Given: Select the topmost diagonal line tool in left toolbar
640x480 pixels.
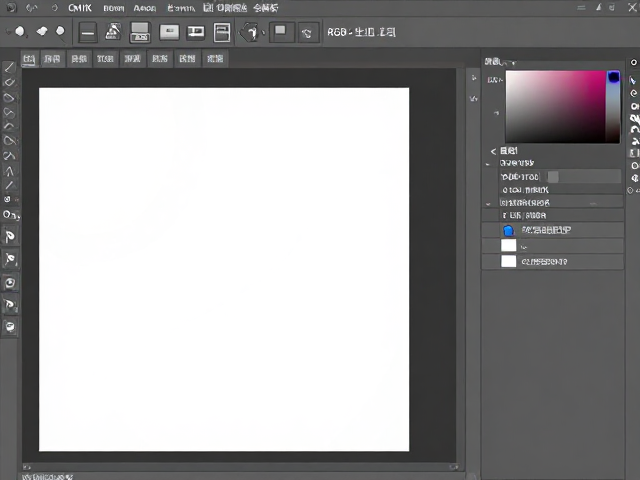Looking at the screenshot, I should tap(9, 67).
